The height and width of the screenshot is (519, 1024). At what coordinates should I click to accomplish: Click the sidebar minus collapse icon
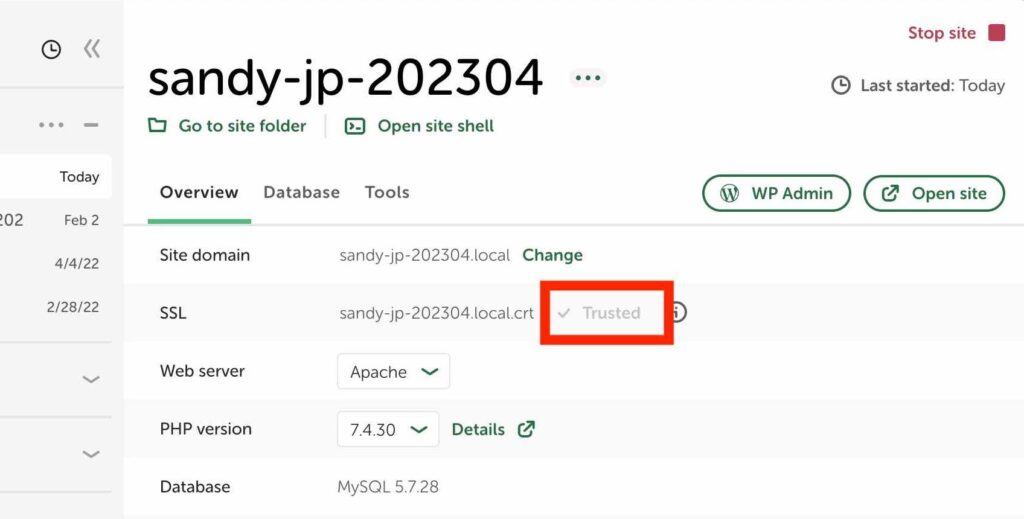[x=91, y=125]
